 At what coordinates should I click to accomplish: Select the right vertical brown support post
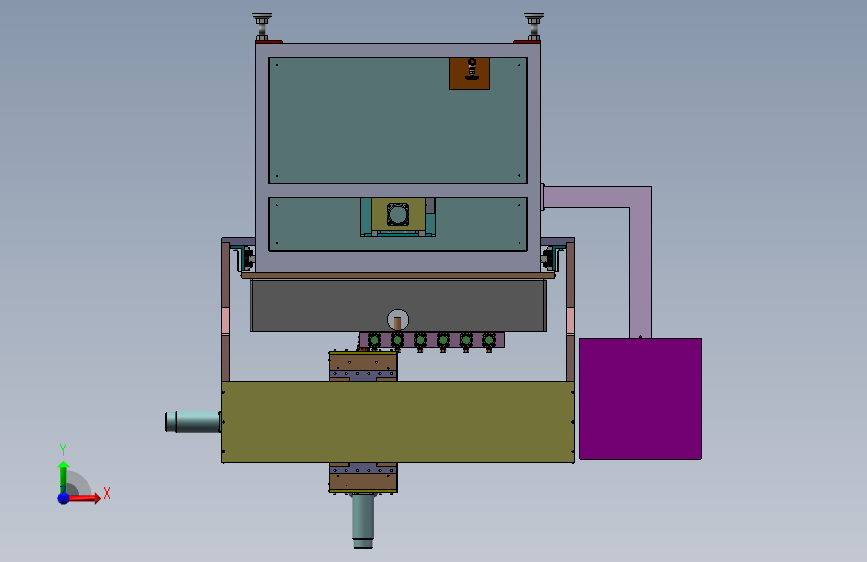coord(571,311)
